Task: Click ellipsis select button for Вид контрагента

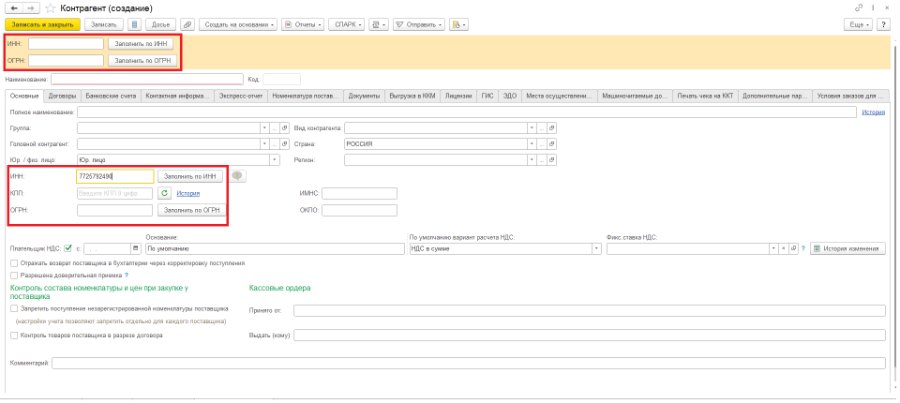Action: (x=542, y=128)
